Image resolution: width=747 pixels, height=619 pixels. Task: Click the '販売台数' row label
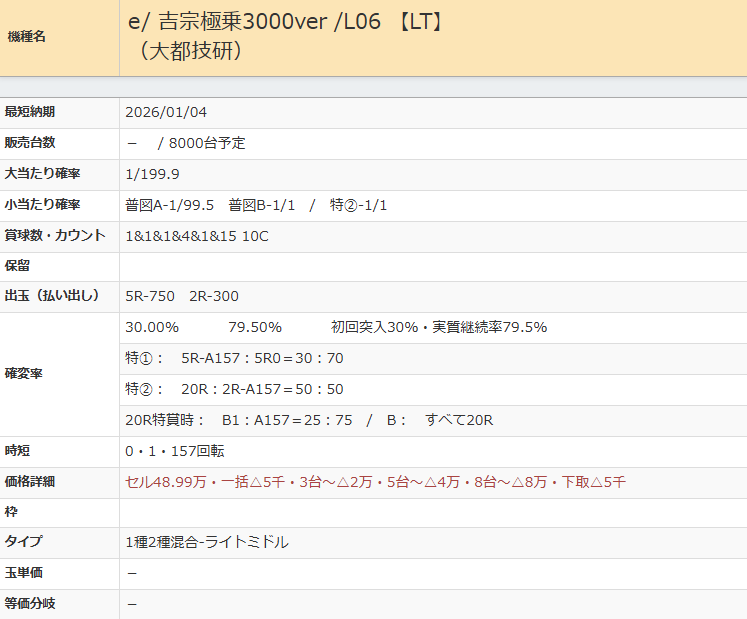click(30, 142)
